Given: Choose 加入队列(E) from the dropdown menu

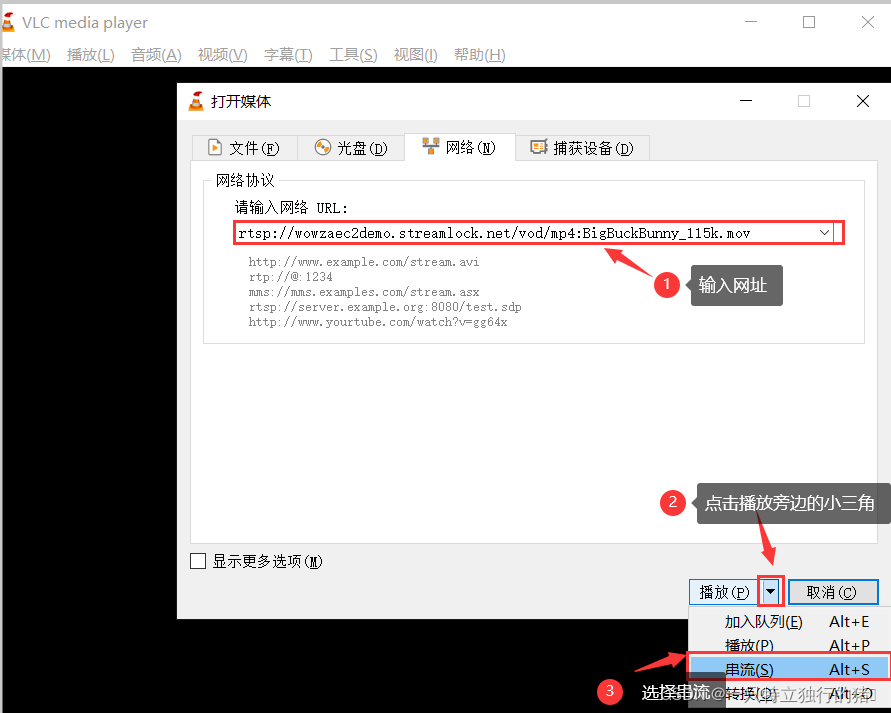Looking at the screenshot, I should pos(789,622).
